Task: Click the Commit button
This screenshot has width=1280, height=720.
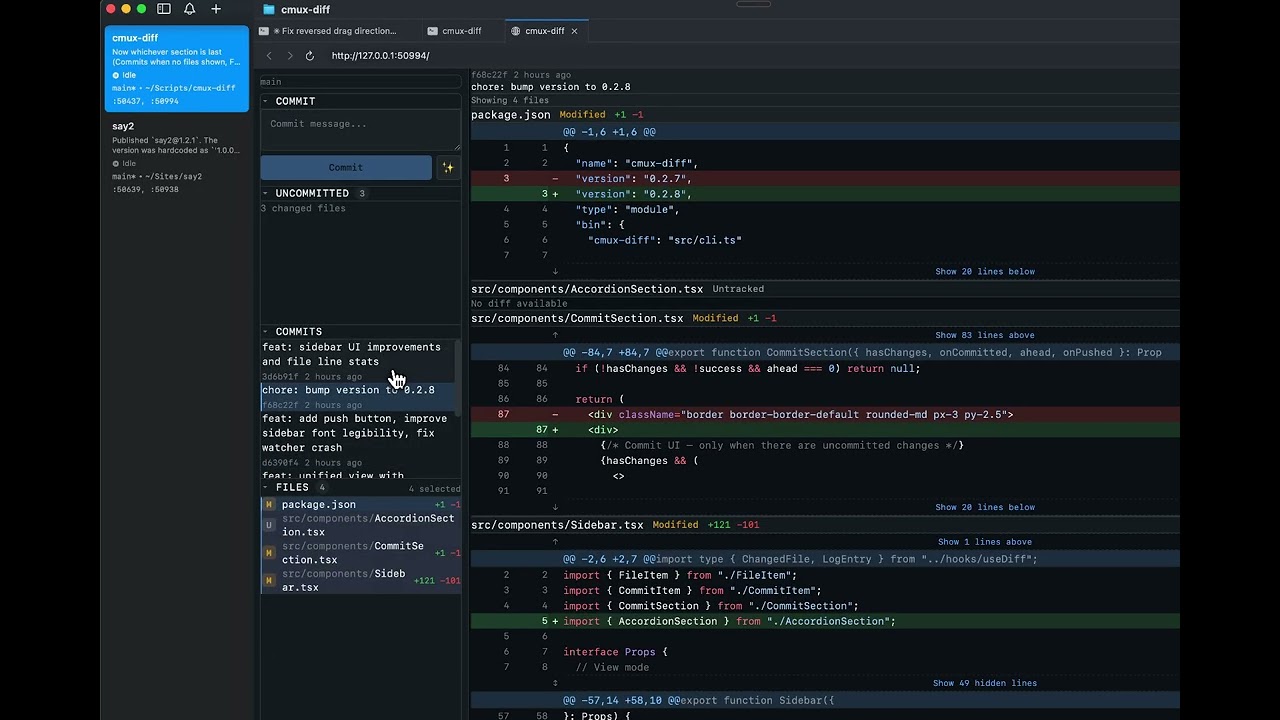Action: (x=346, y=168)
